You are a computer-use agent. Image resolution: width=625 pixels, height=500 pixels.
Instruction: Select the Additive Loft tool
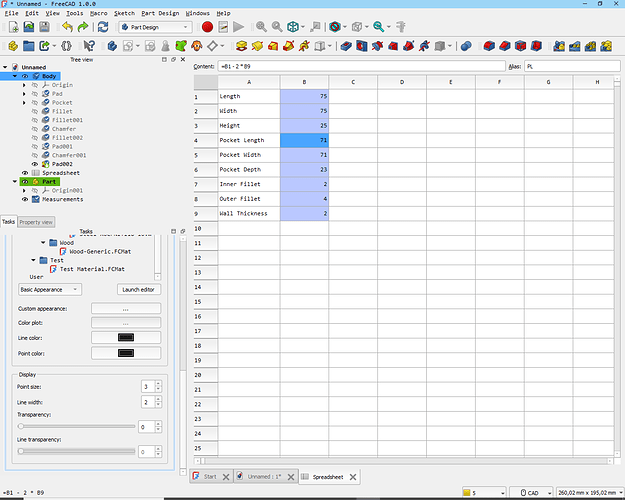[x=273, y=46]
